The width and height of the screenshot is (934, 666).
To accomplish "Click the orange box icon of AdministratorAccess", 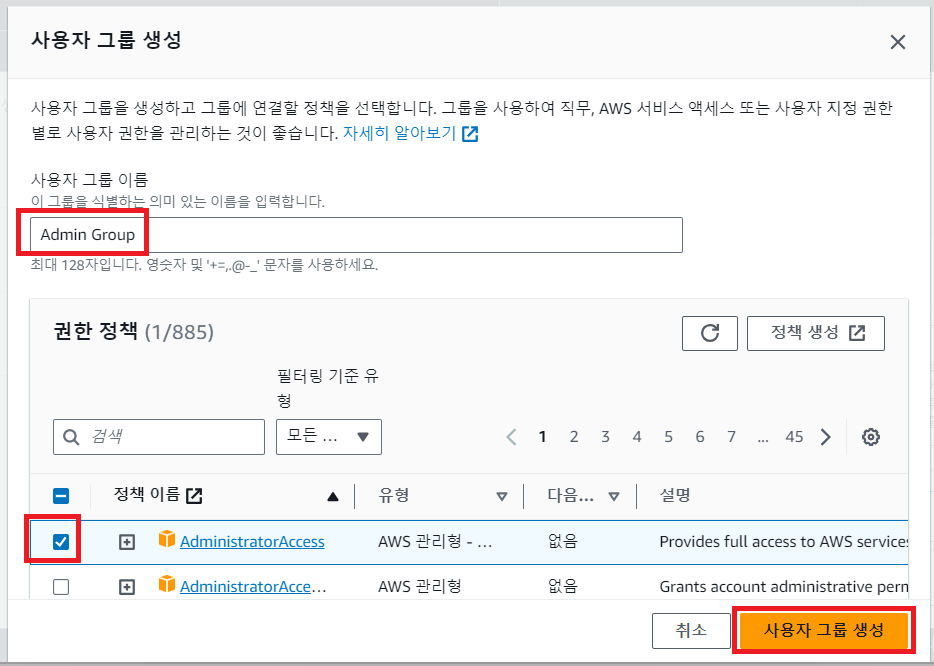I will (x=167, y=539).
